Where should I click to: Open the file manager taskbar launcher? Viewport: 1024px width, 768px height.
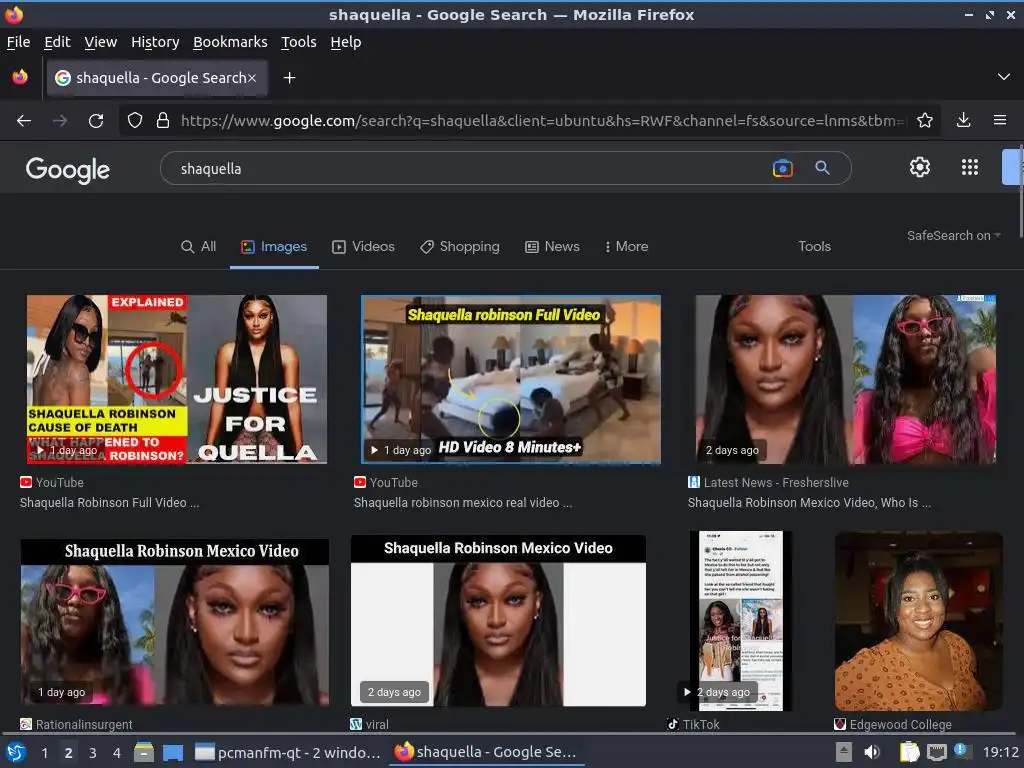point(144,752)
